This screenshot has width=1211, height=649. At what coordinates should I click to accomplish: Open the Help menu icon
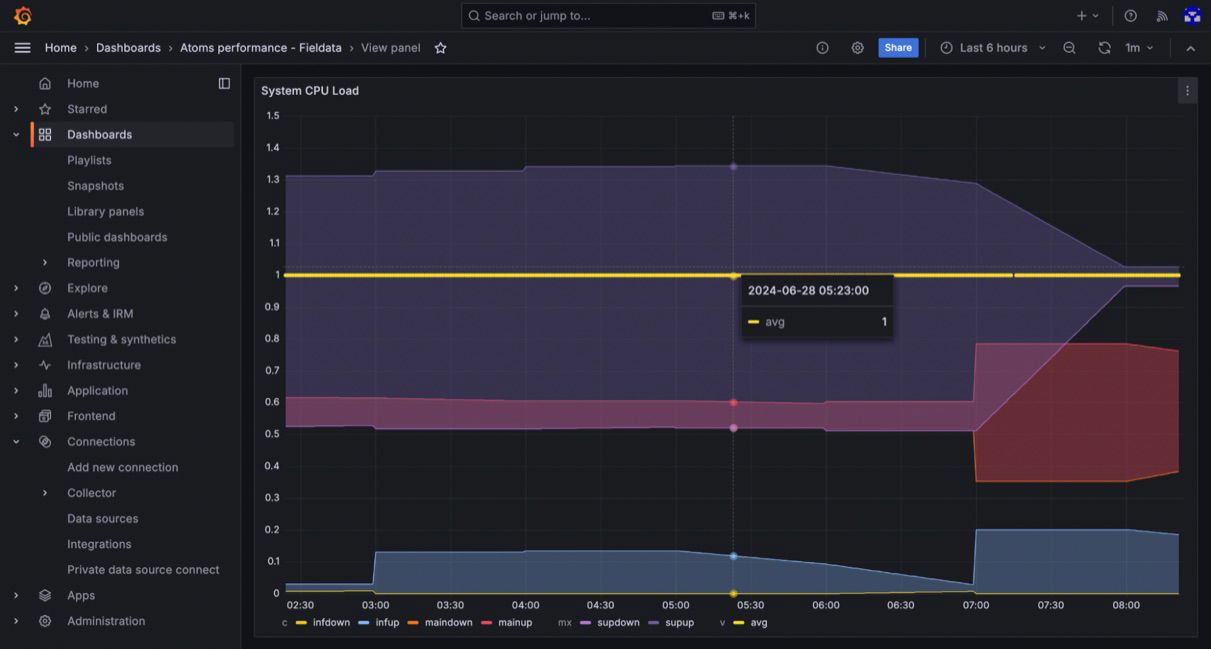click(1130, 16)
